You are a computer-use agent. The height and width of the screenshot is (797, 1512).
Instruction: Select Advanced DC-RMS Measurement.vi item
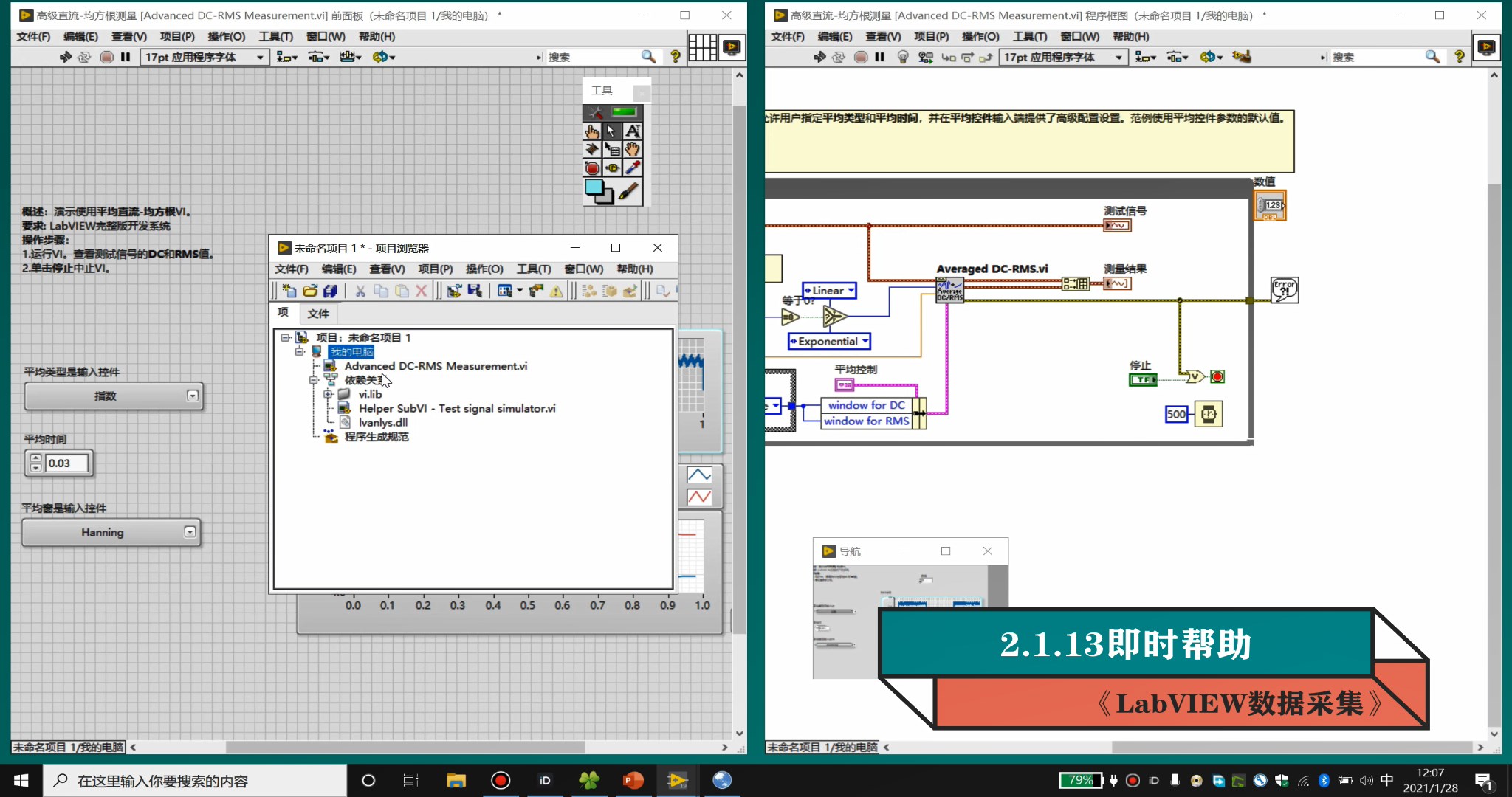(x=436, y=366)
